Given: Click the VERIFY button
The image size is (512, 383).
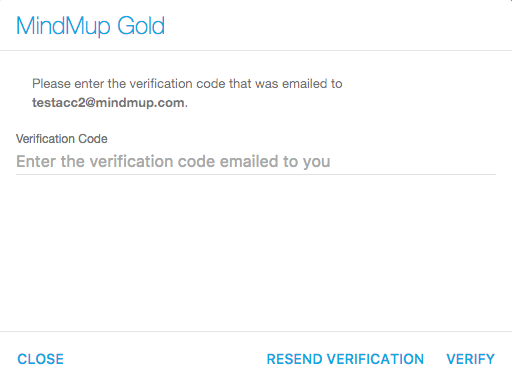Looking at the screenshot, I should coord(470,359).
